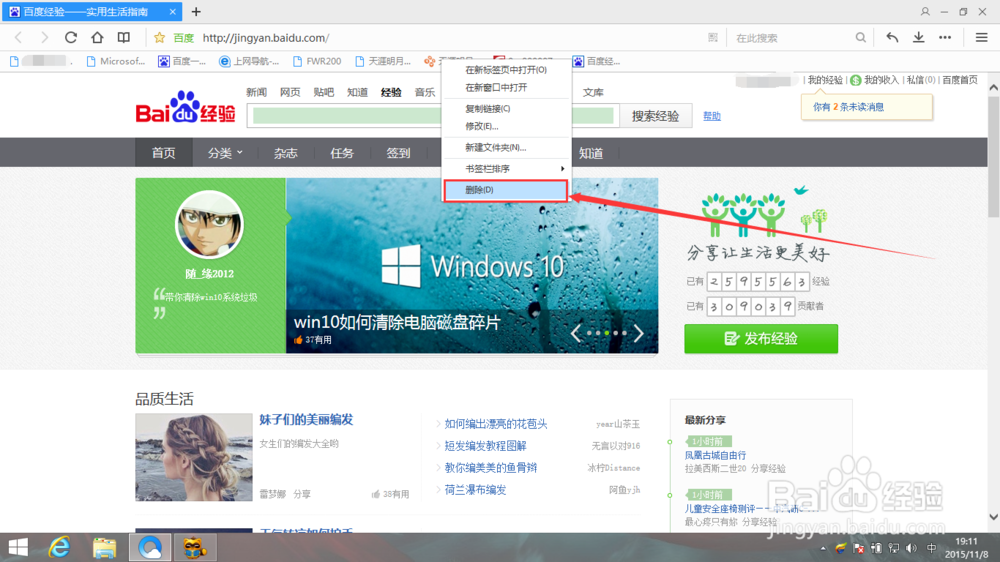Switch to the 百度经验 browser tab
The height and width of the screenshot is (562, 1000).
[92, 11]
